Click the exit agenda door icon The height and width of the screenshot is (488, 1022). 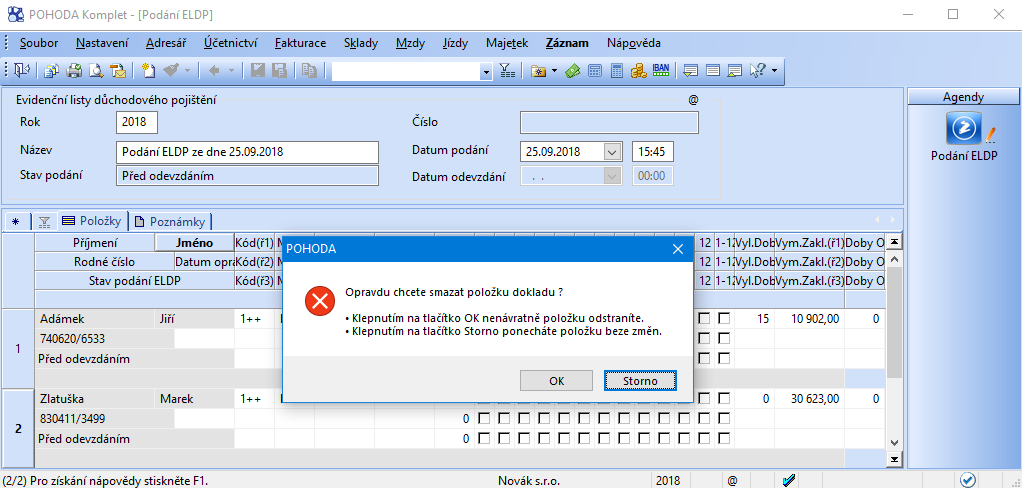coord(21,70)
